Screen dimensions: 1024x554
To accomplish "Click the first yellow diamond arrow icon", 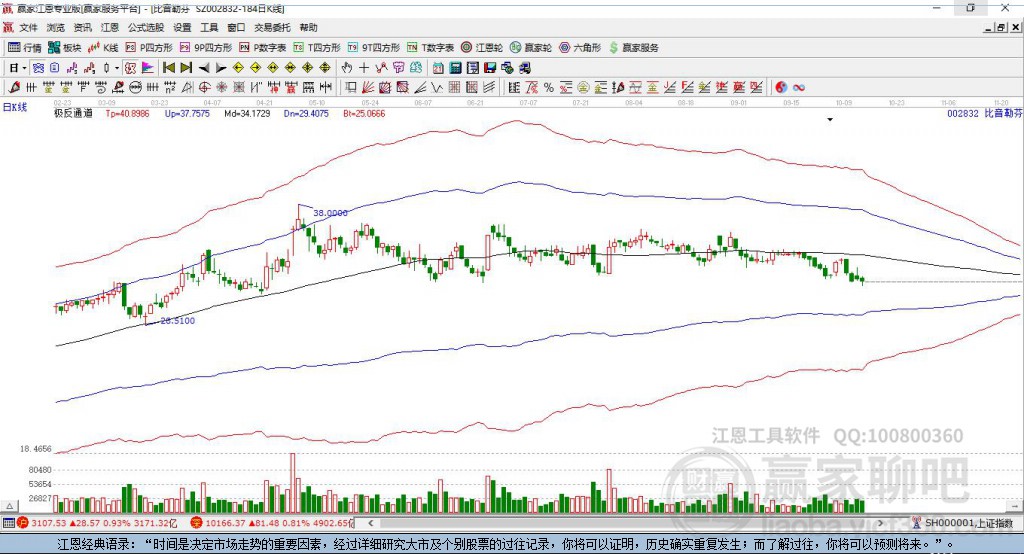I will click(238, 68).
